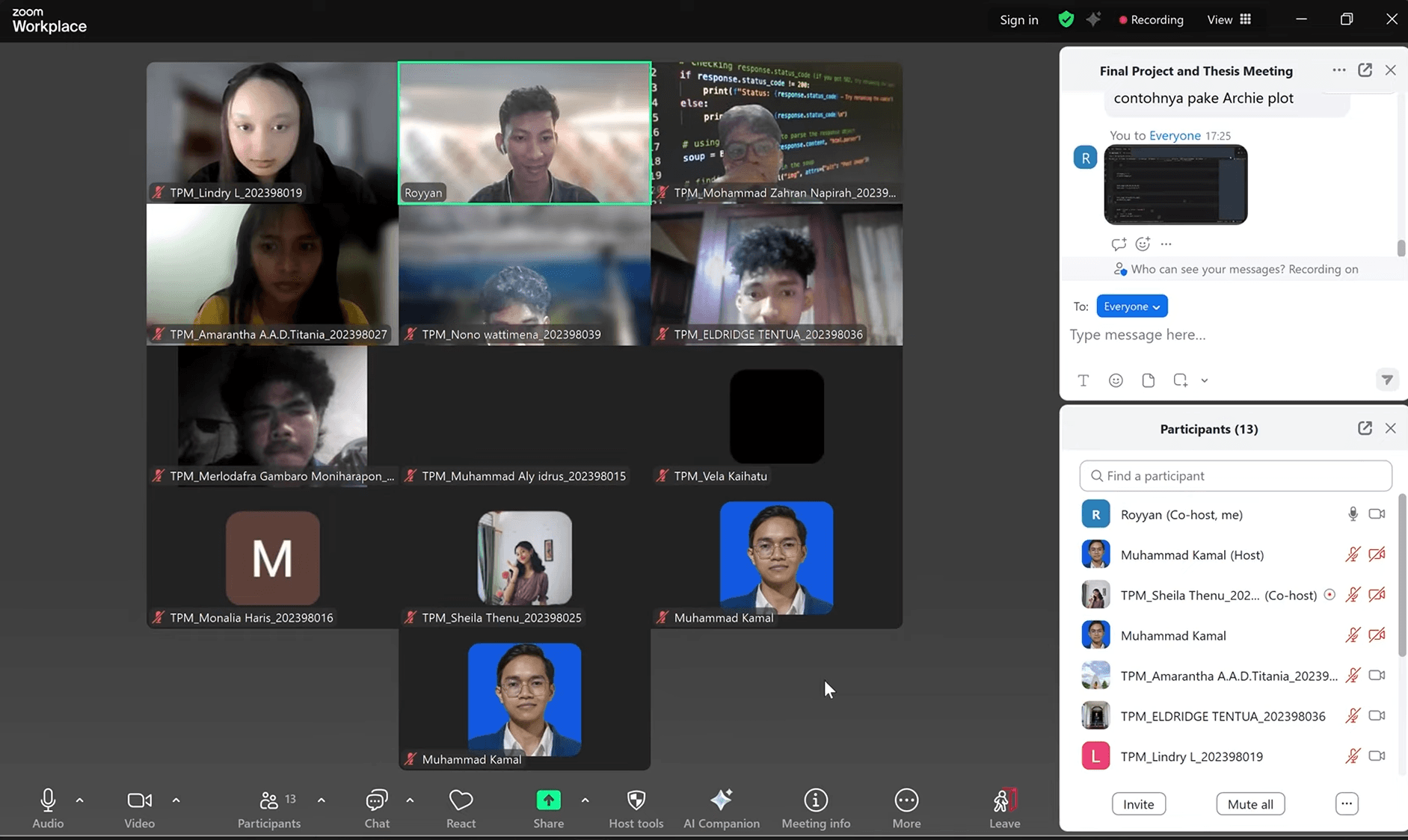Click the Invite button
Screen dimensions: 1408x840
(x=1138, y=804)
